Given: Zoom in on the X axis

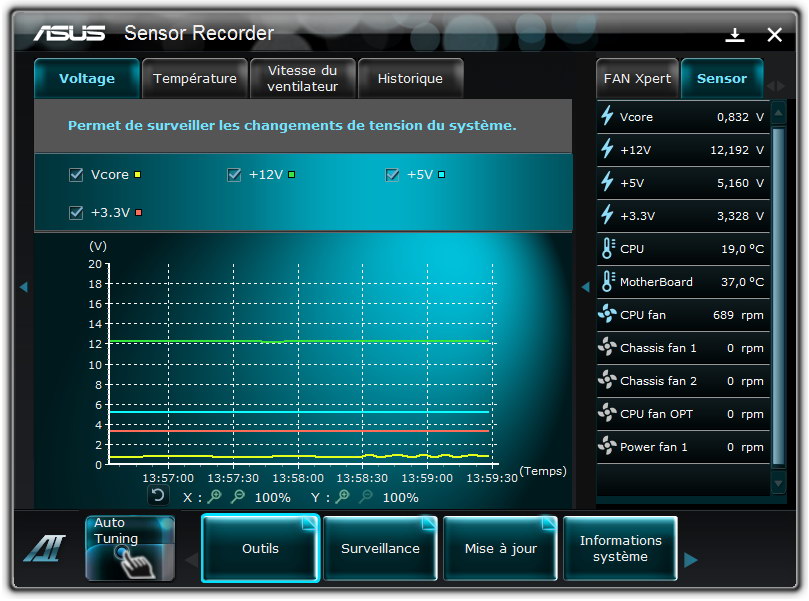Looking at the screenshot, I should pyautogui.click(x=215, y=497).
